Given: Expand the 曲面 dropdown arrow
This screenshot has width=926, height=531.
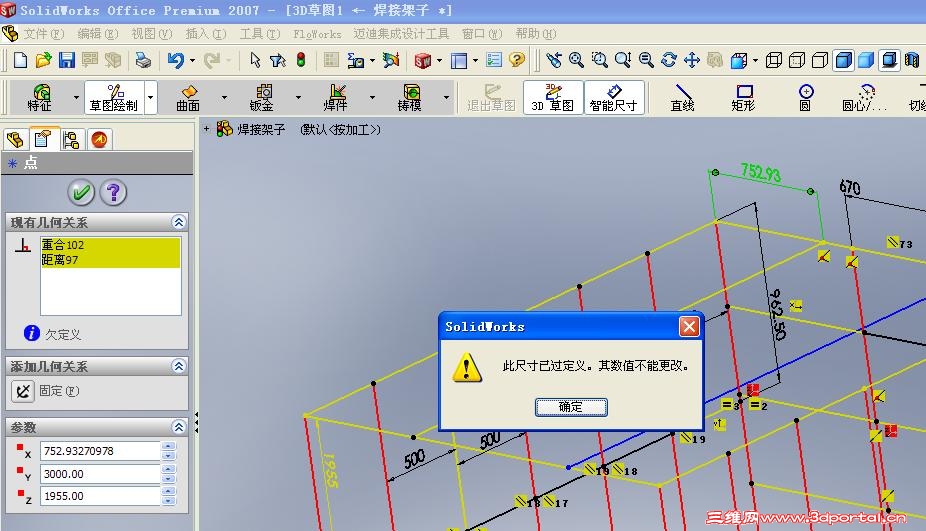Looking at the screenshot, I should click(x=224, y=97).
